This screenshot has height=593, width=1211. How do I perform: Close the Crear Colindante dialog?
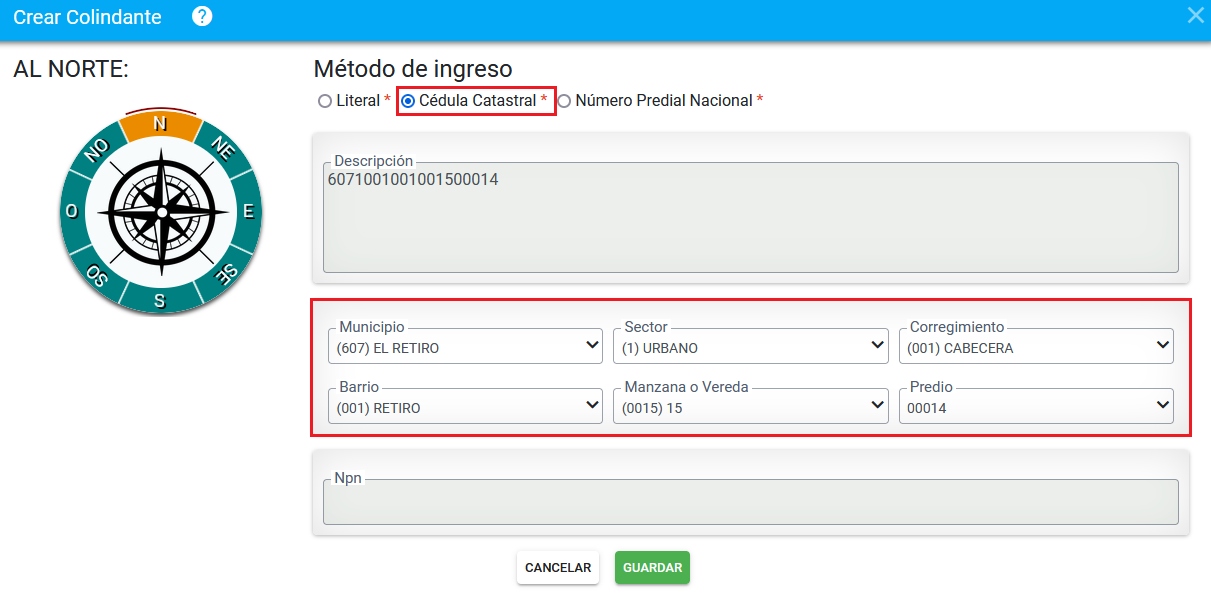tap(1195, 15)
